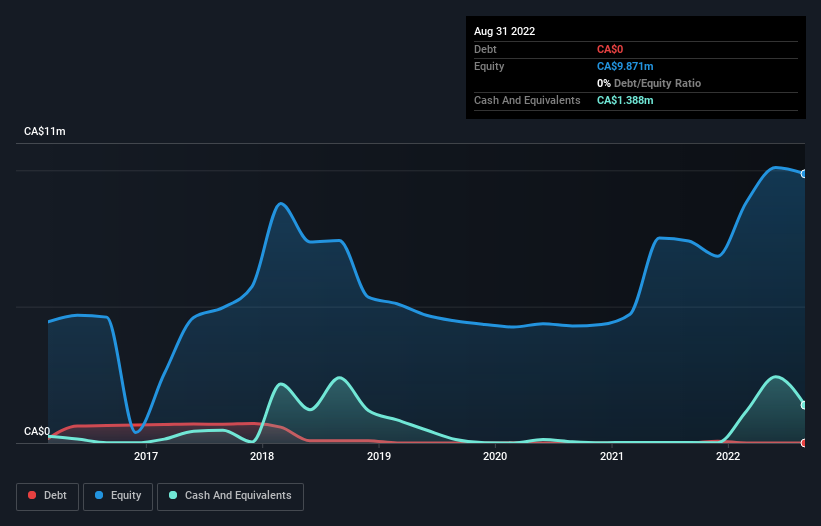Click the CA$11m y-axis label
This screenshot has height=526, width=821.
[x=45, y=131]
